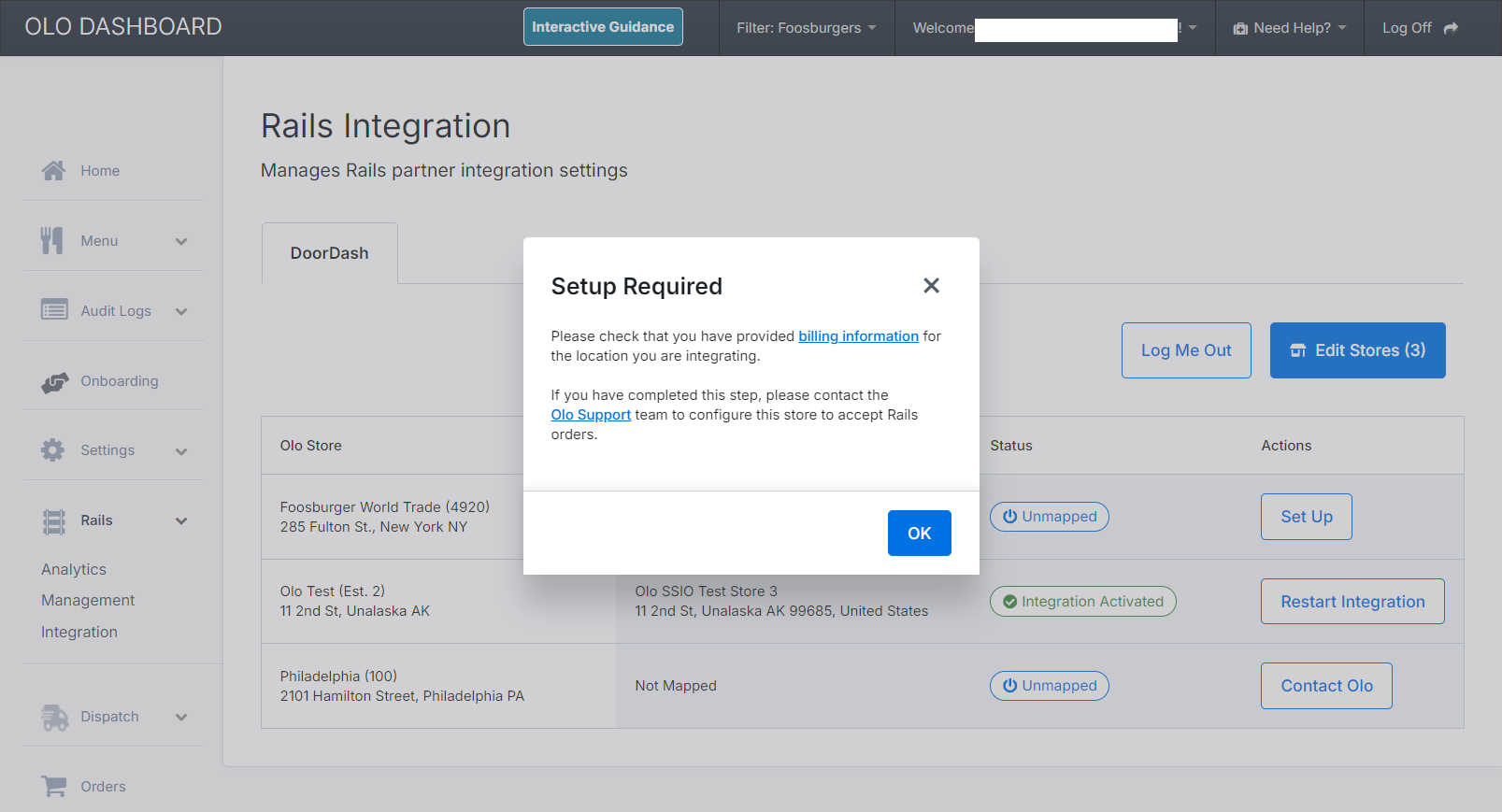
Task: Click the store icon in Edit Stores button
Action: [x=1298, y=350]
